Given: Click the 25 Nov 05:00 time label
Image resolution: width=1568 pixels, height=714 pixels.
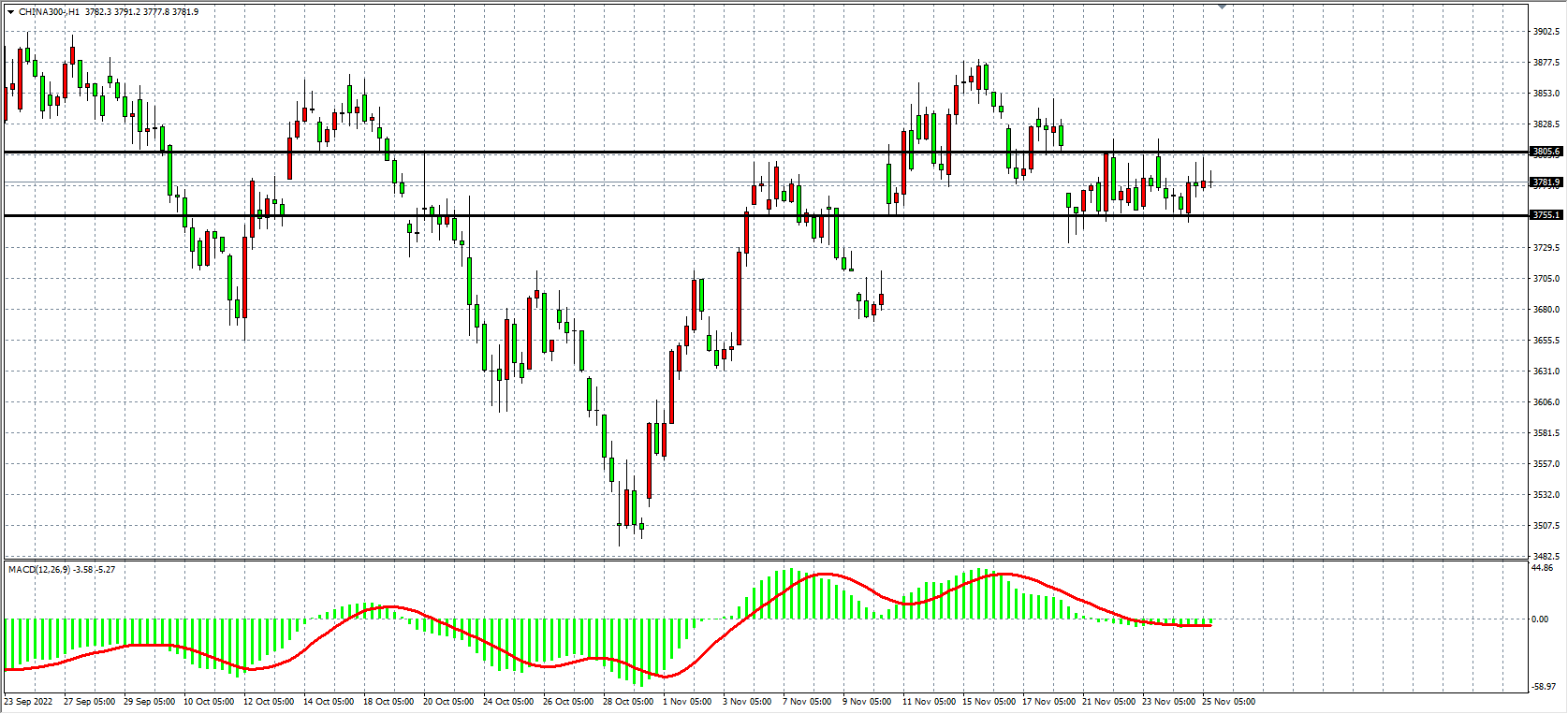Looking at the screenshot, I should 1228,702.
